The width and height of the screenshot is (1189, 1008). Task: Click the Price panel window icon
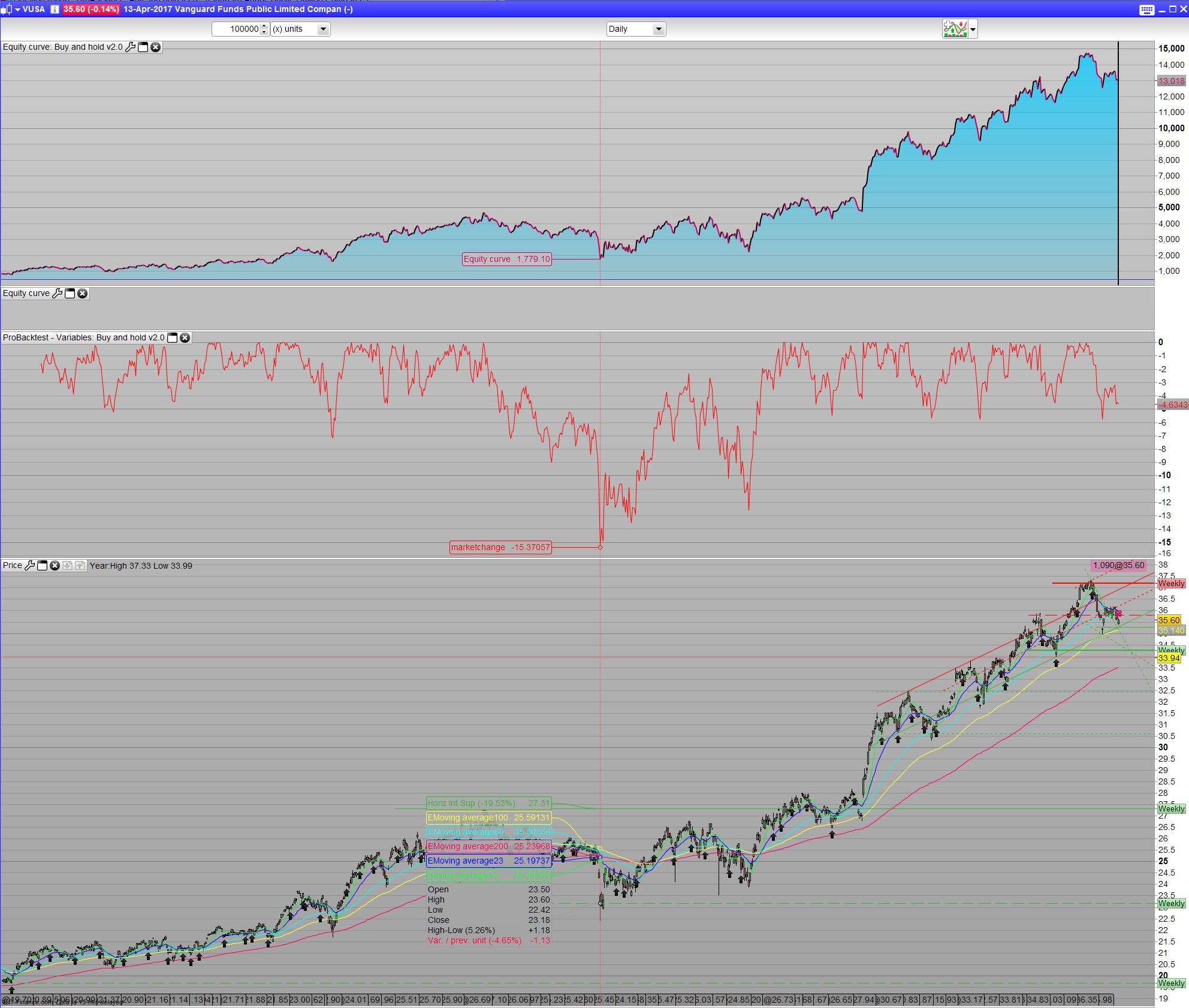point(42,565)
